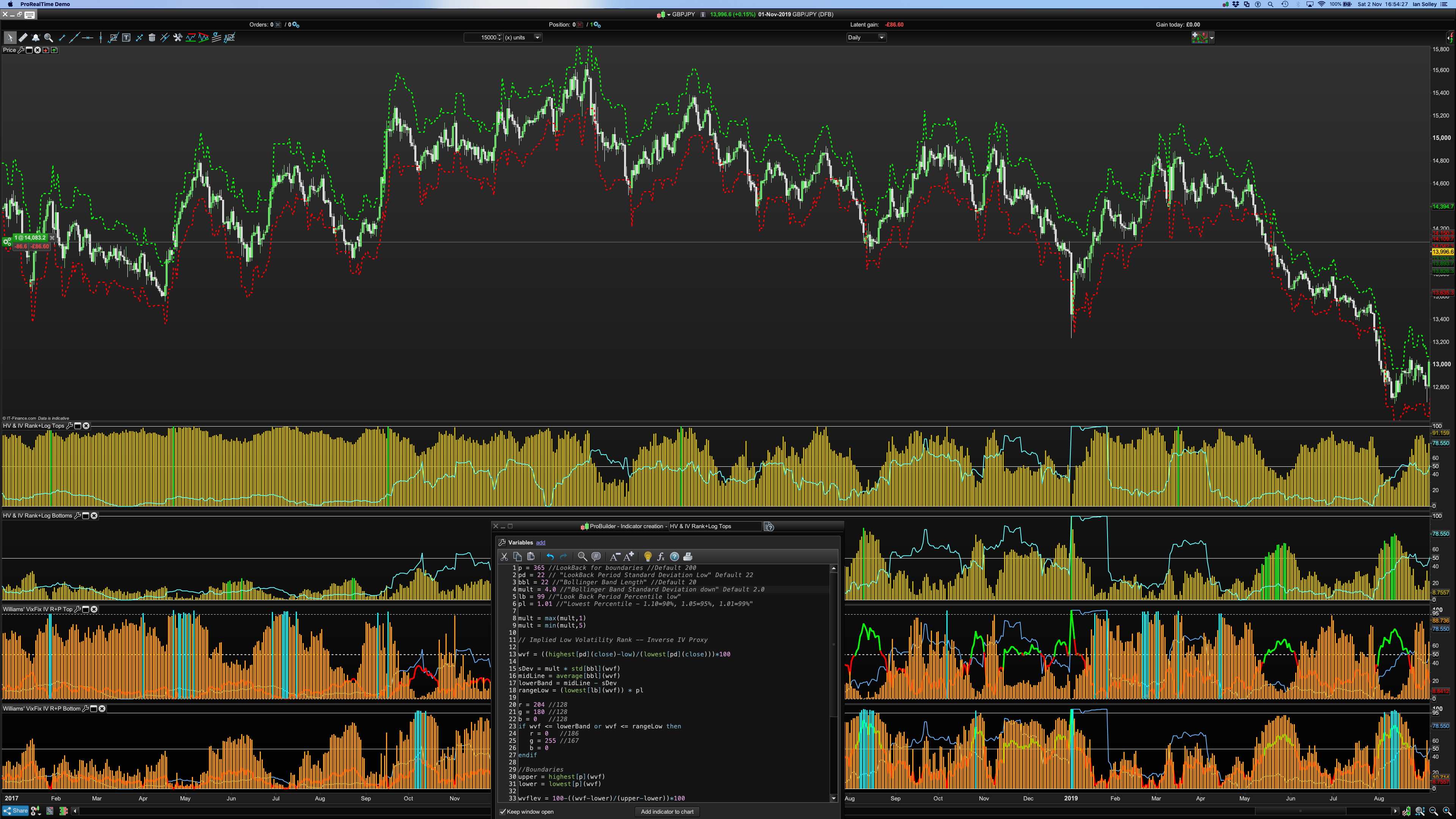Click the comment toggle icon in ProBuilder
The image size is (1456, 819).
pos(596,557)
